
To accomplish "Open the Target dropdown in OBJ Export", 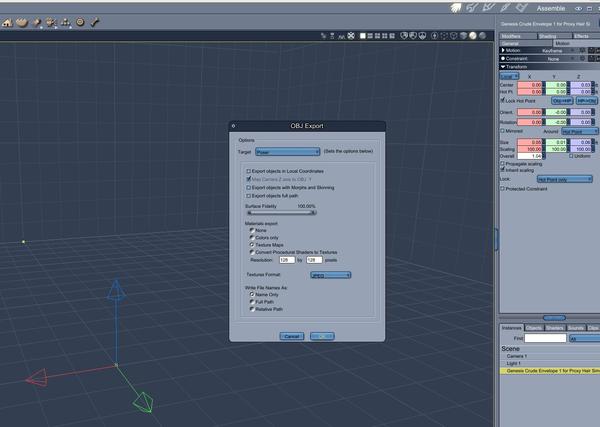I will coord(287,152).
